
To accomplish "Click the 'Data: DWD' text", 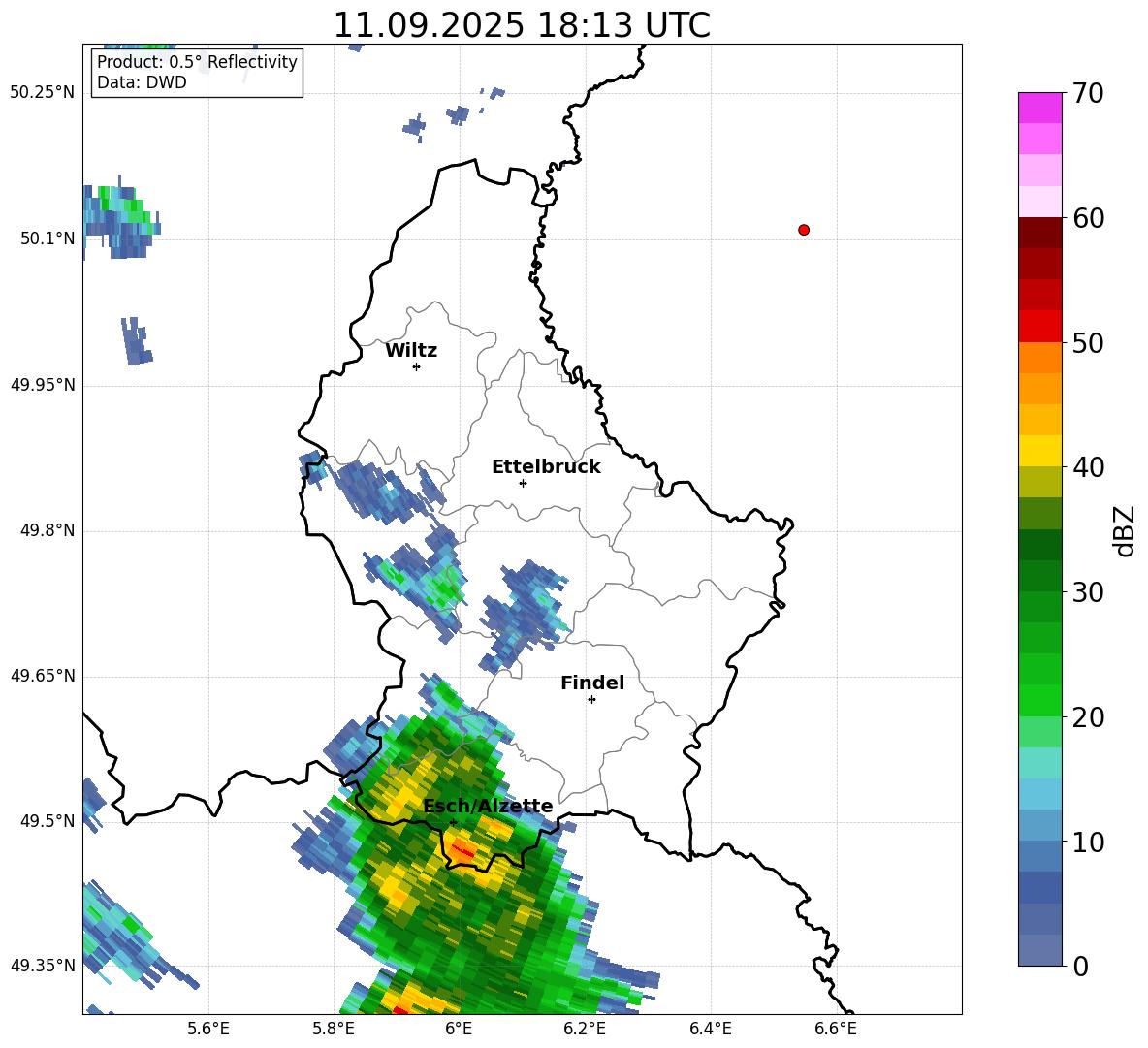I will pyautogui.click(x=142, y=82).
